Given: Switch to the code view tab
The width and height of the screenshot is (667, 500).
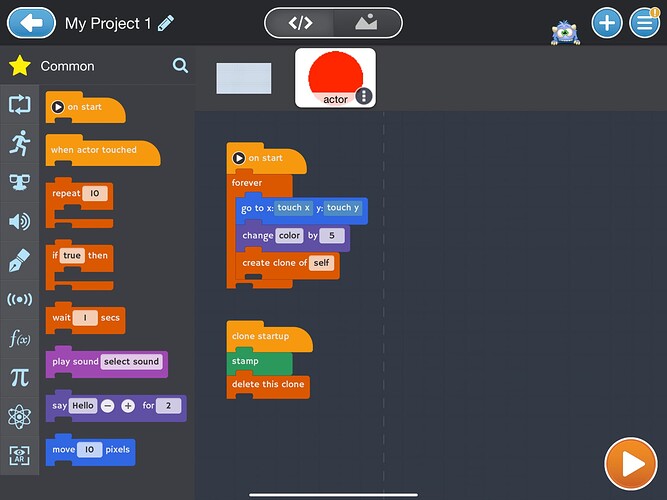Looking at the screenshot, I should pos(300,23).
